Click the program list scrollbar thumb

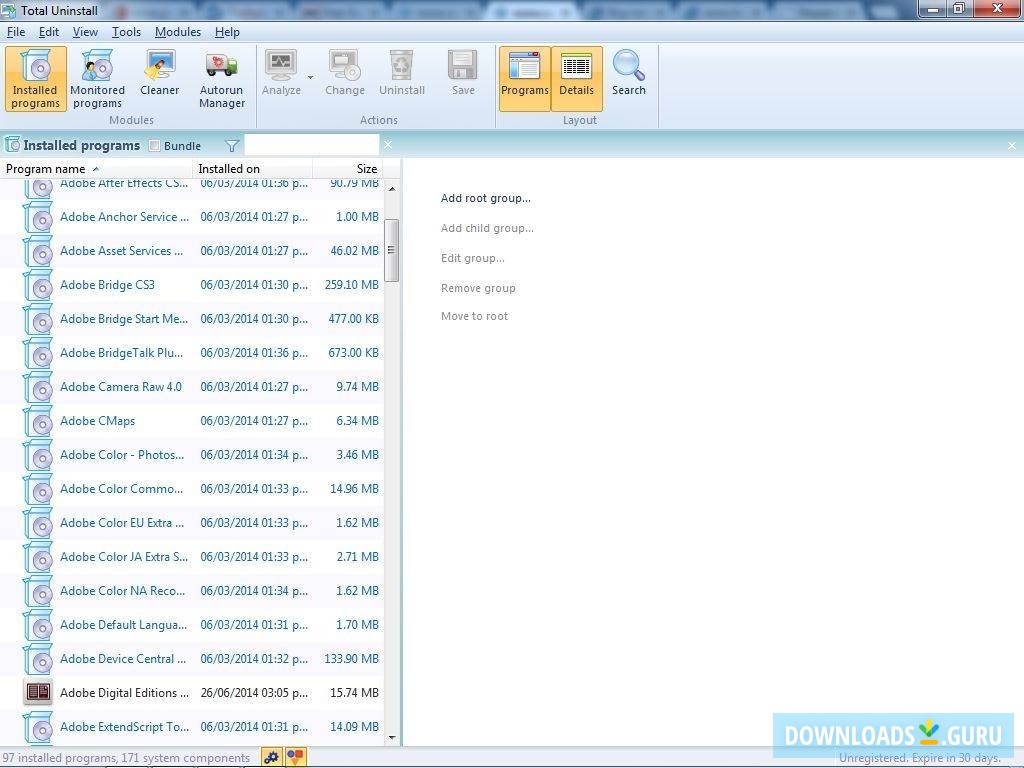point(392,250)
